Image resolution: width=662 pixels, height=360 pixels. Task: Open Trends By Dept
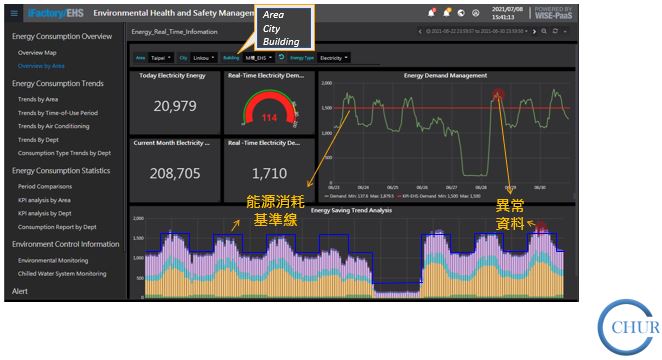38,140
